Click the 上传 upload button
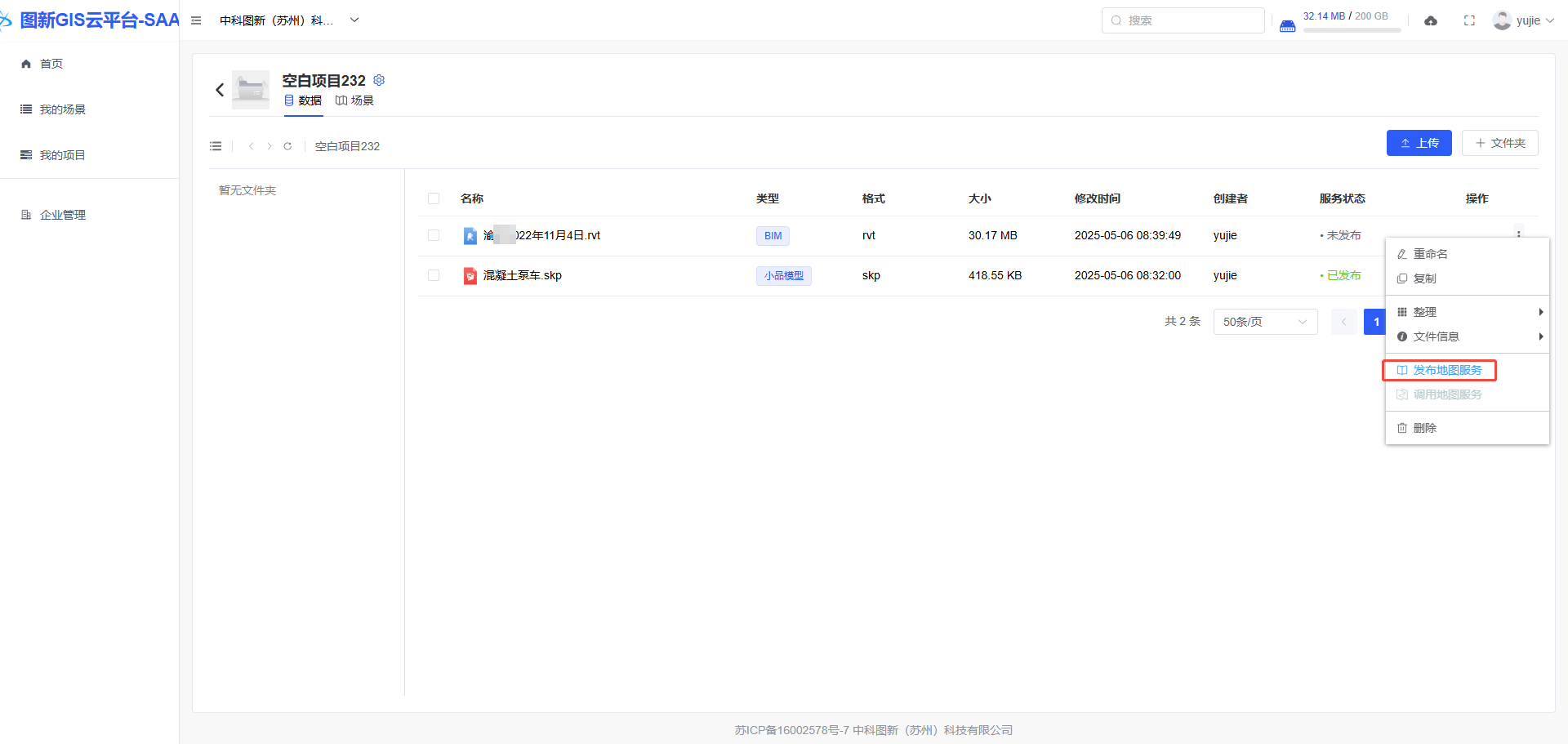 [x=1419, y=143]
